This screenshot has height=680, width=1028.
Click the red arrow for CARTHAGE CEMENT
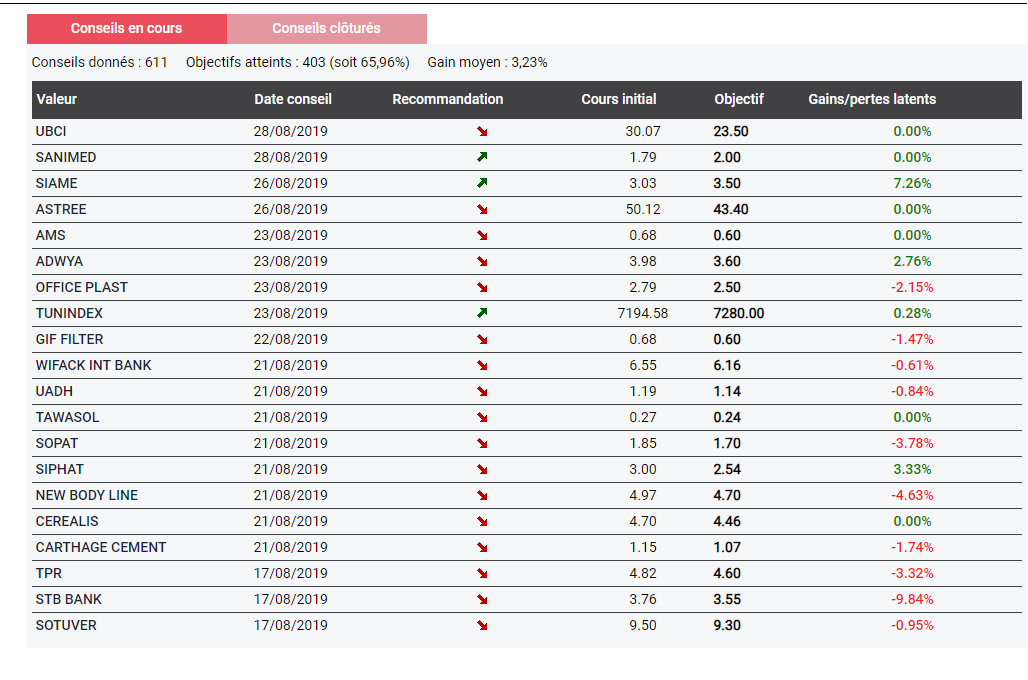(x=483, y=548)
